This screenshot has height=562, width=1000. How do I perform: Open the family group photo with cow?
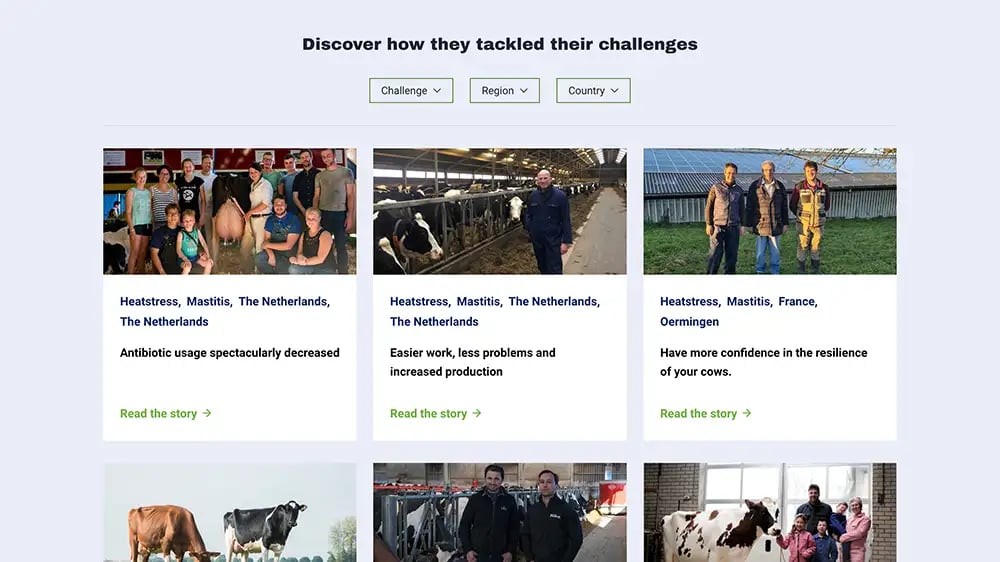click(229, 211)
